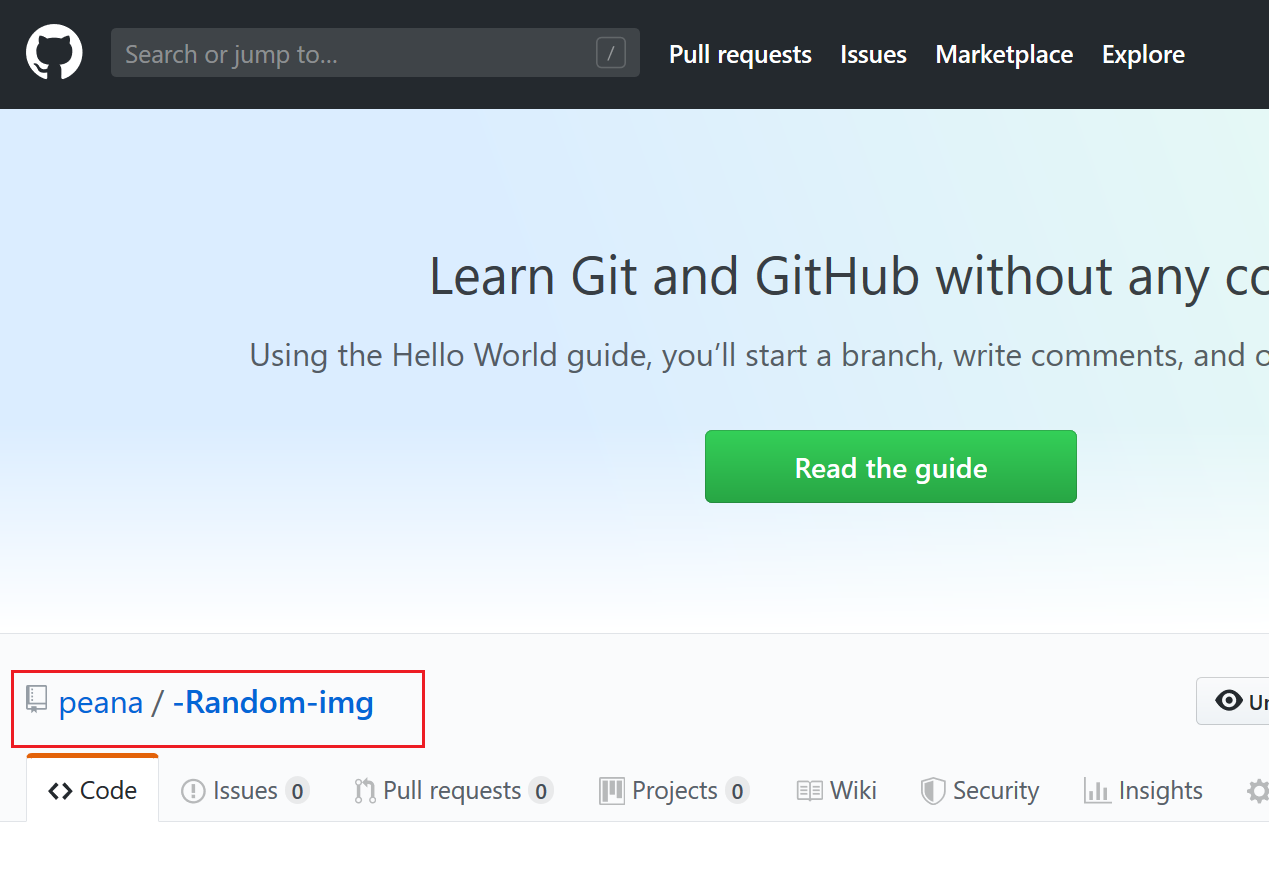Open the repository Pull requests tab
This screenshot has height=872, width=1269.
(453, 790)
